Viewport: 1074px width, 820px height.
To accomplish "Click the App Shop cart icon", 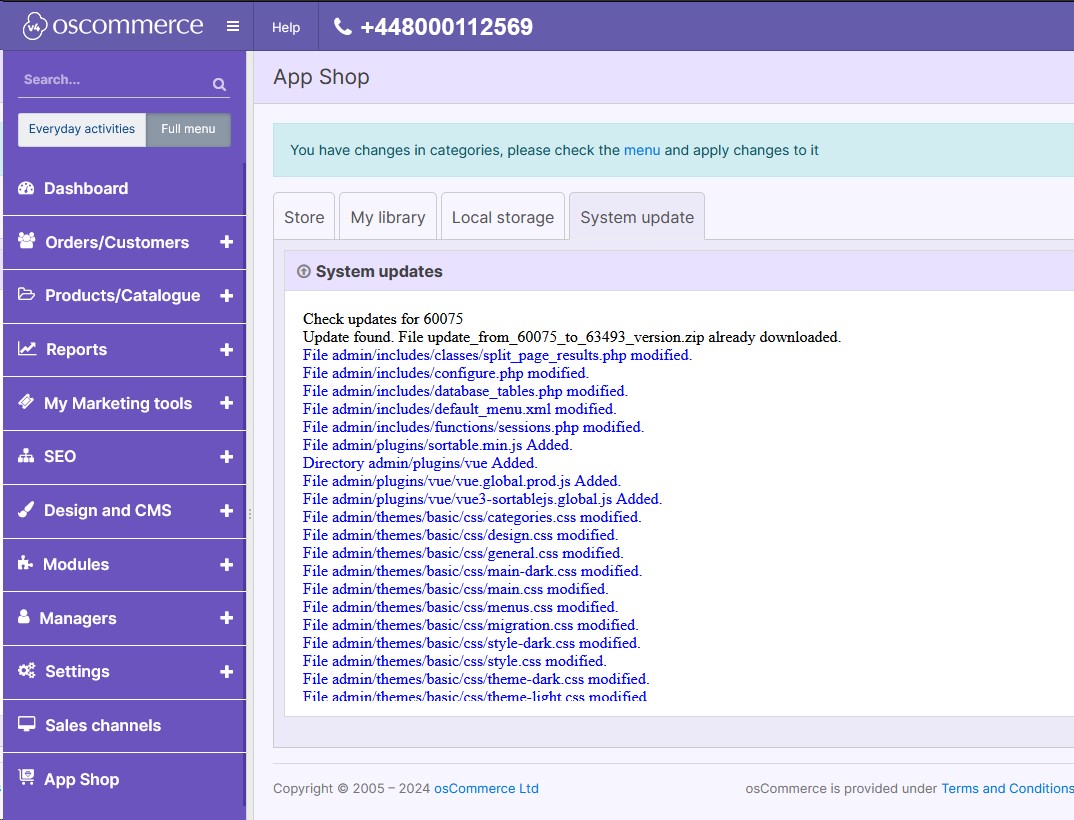I will point(26,777).
